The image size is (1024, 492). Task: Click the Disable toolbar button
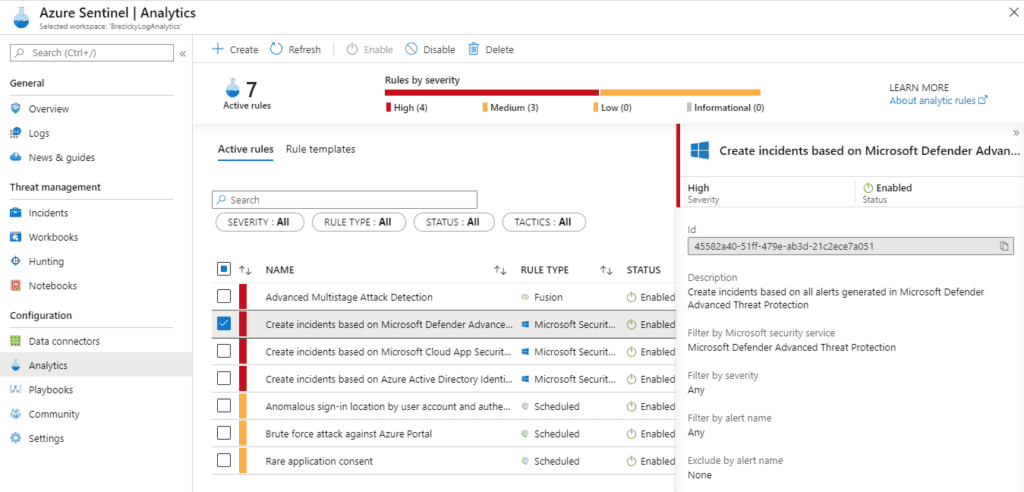430,49
